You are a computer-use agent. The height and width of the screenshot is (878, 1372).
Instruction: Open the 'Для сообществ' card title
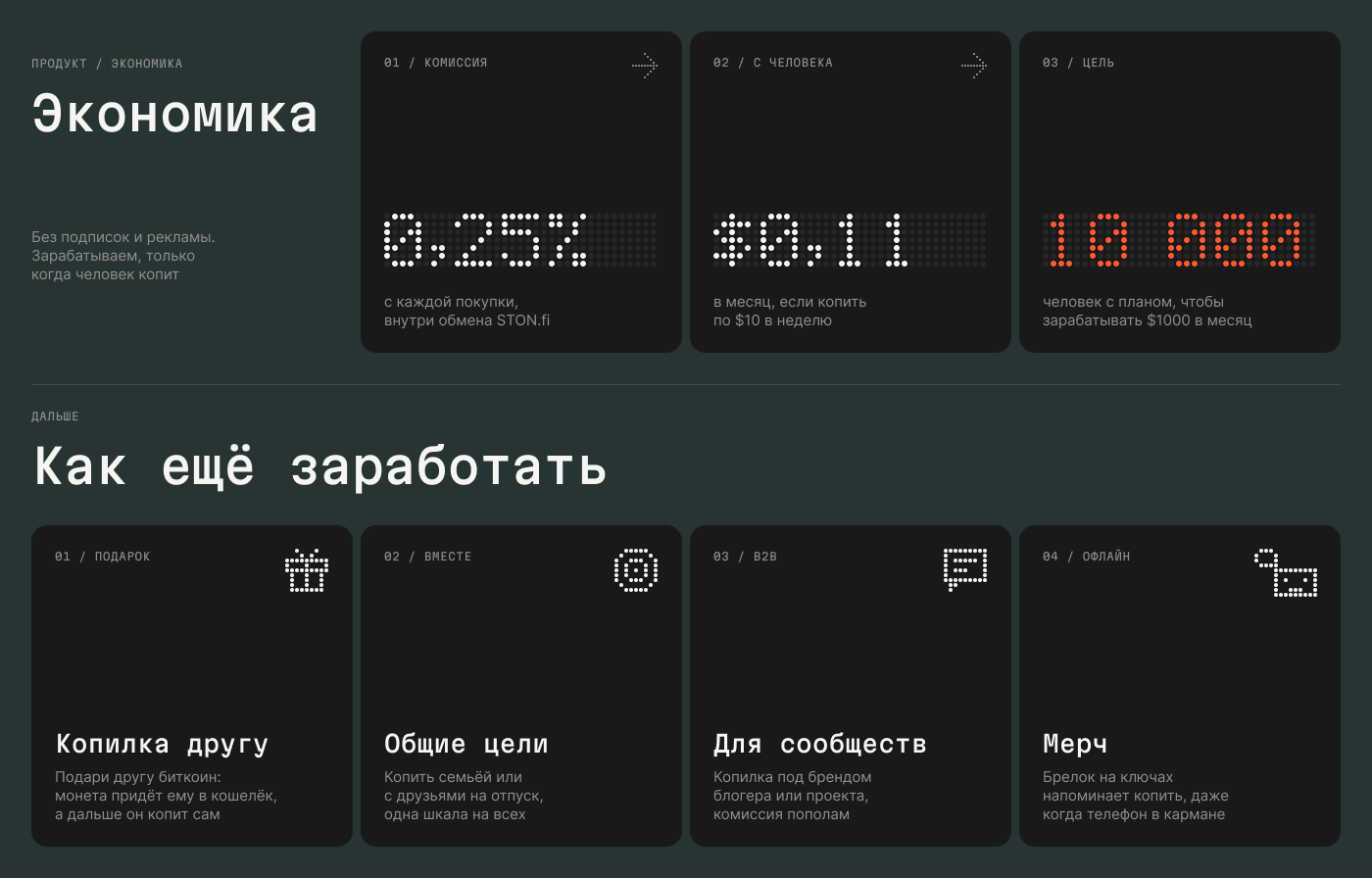tap(820, 744)
